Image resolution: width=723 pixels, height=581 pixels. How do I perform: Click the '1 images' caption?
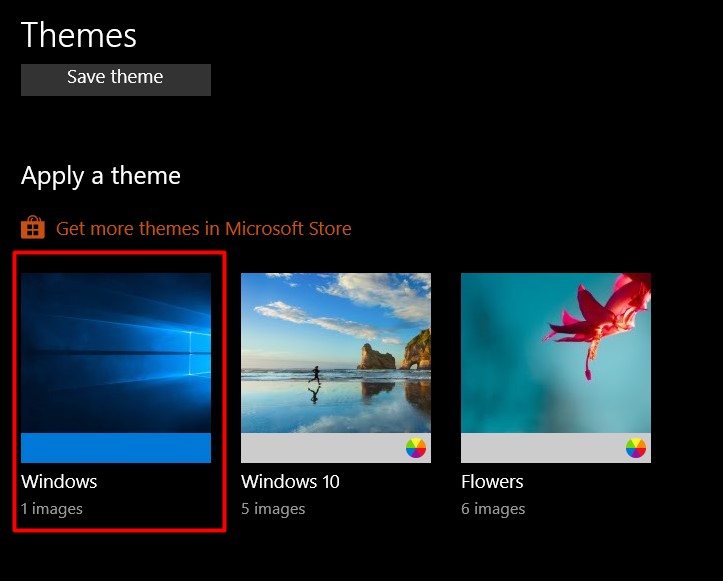point(52,509)
